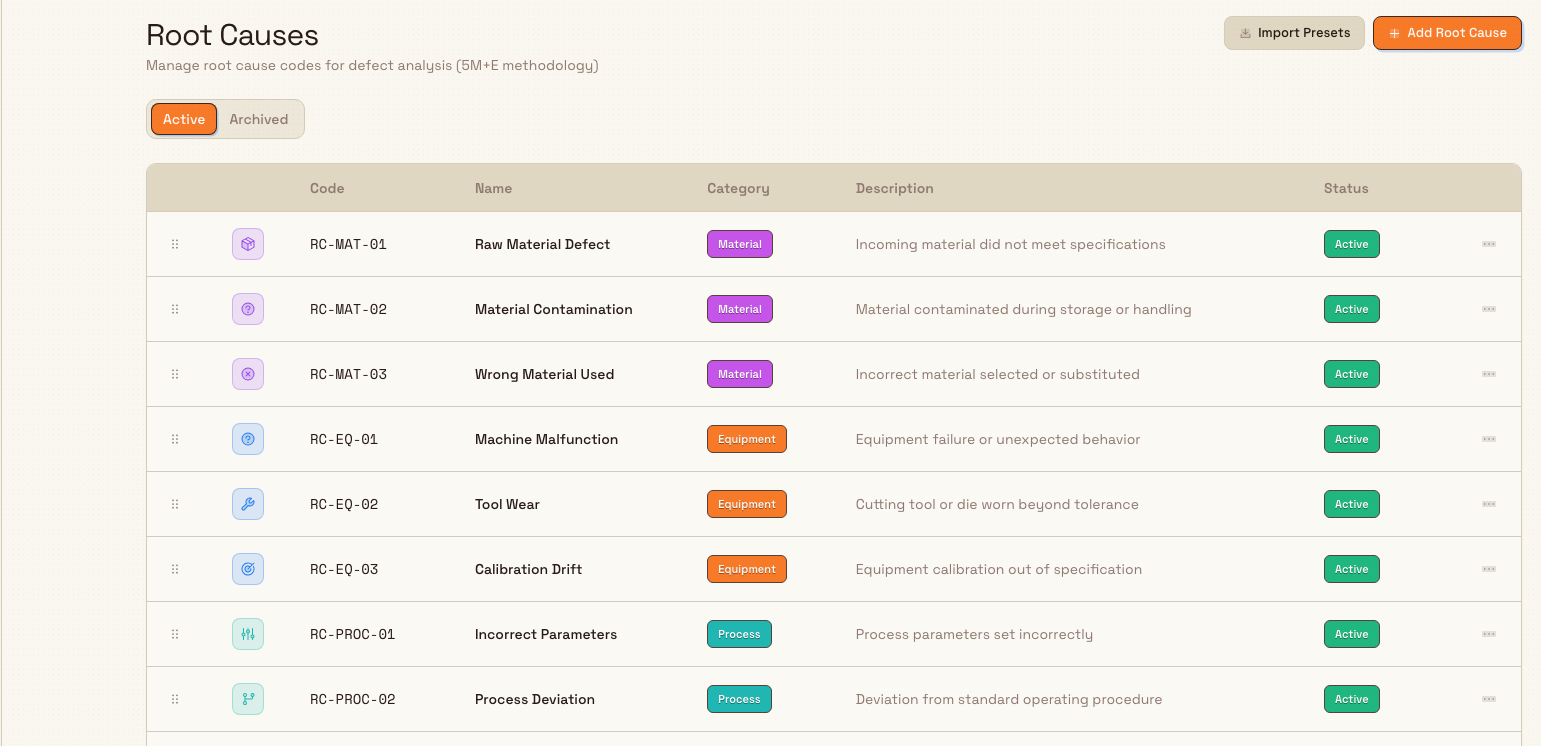Click the name Material Contamination
Image resolution: width=1541 pixels, height=746 pixels.
coord(554,309)
